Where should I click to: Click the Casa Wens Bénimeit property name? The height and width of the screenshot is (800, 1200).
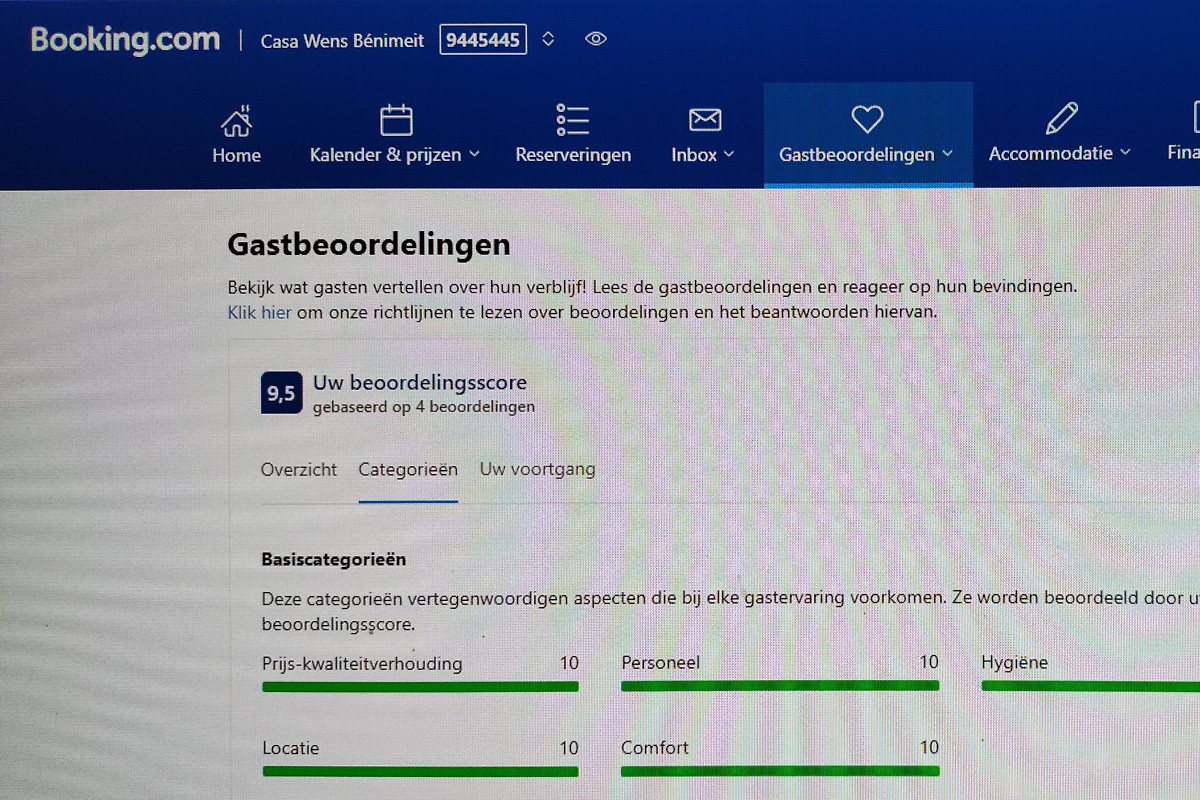(342, 41)
